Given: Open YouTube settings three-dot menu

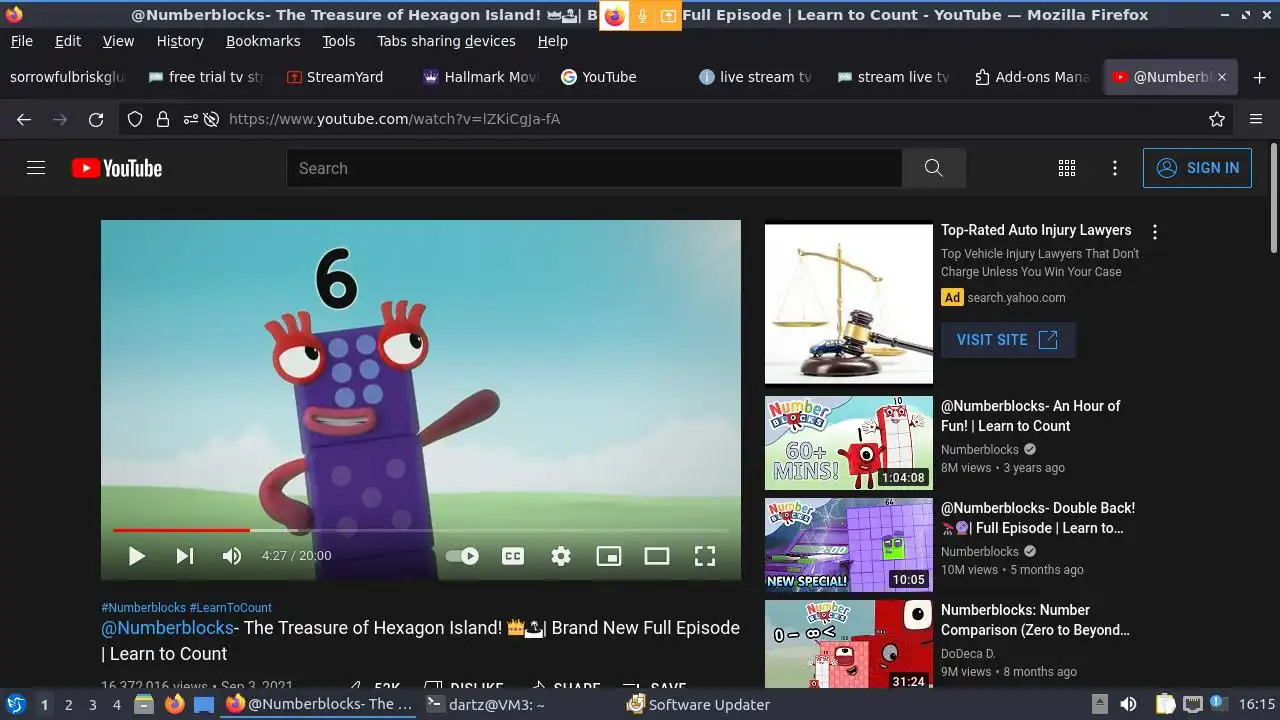Looking at the screenshot, I should (1115, 168).
